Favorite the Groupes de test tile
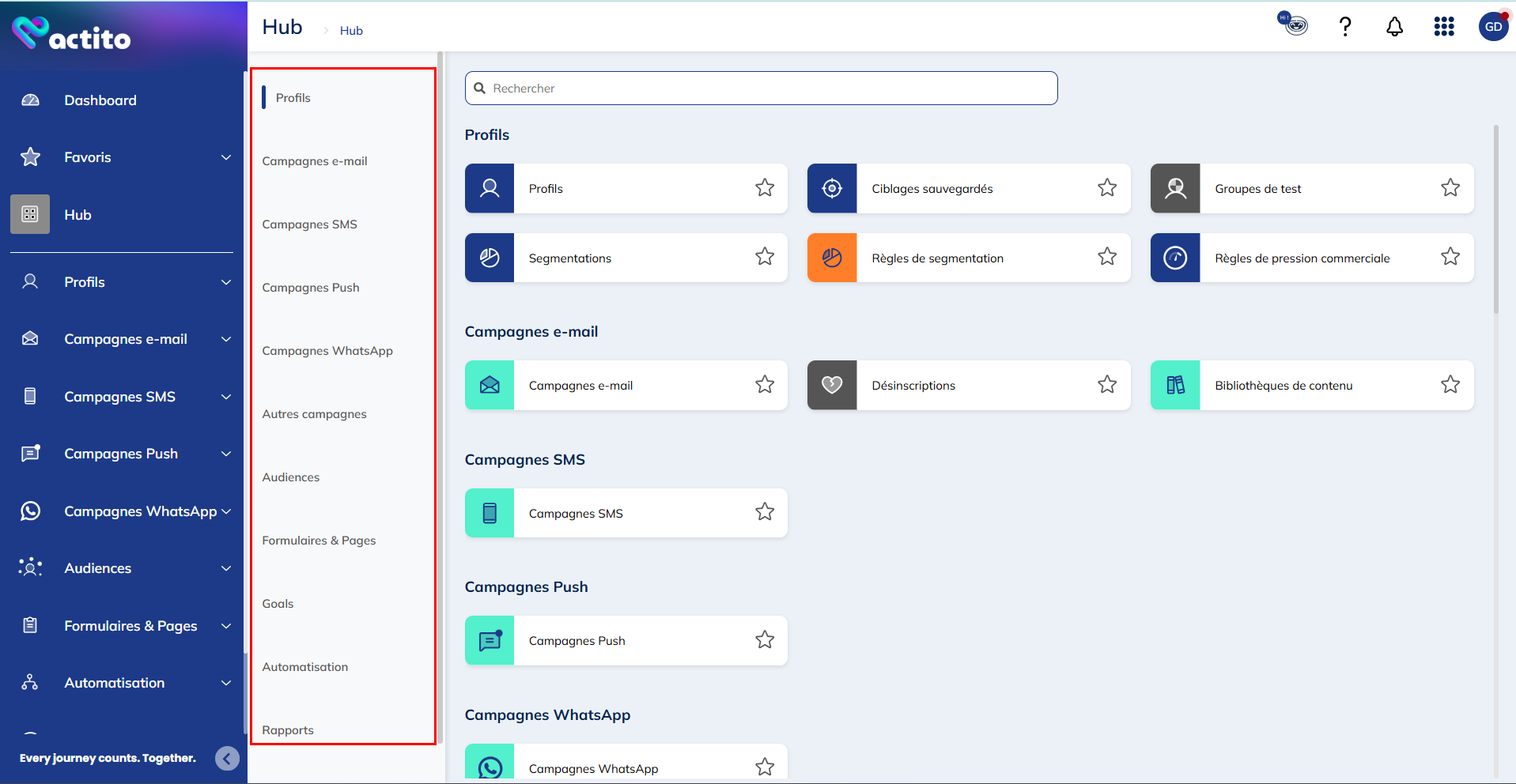The height and width of the screenshot is (784, 1516). click(1450, 188)
